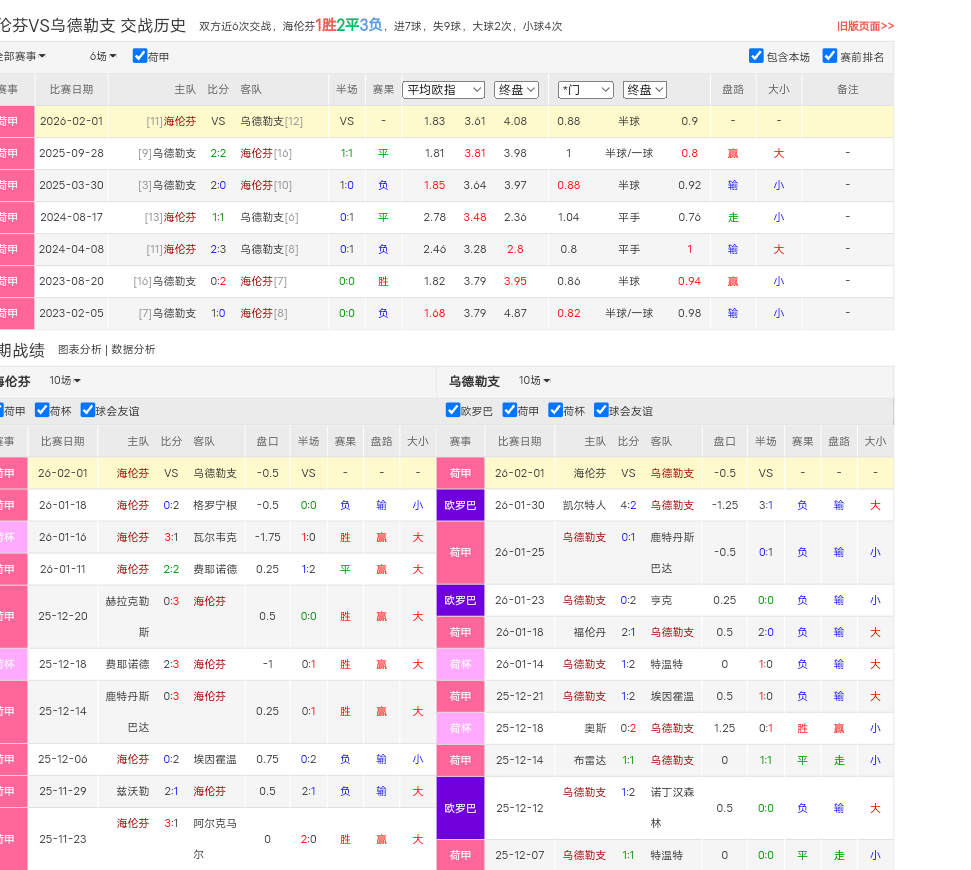
Task: Switch to 数据分析 view
Action: tap(133, 350)
